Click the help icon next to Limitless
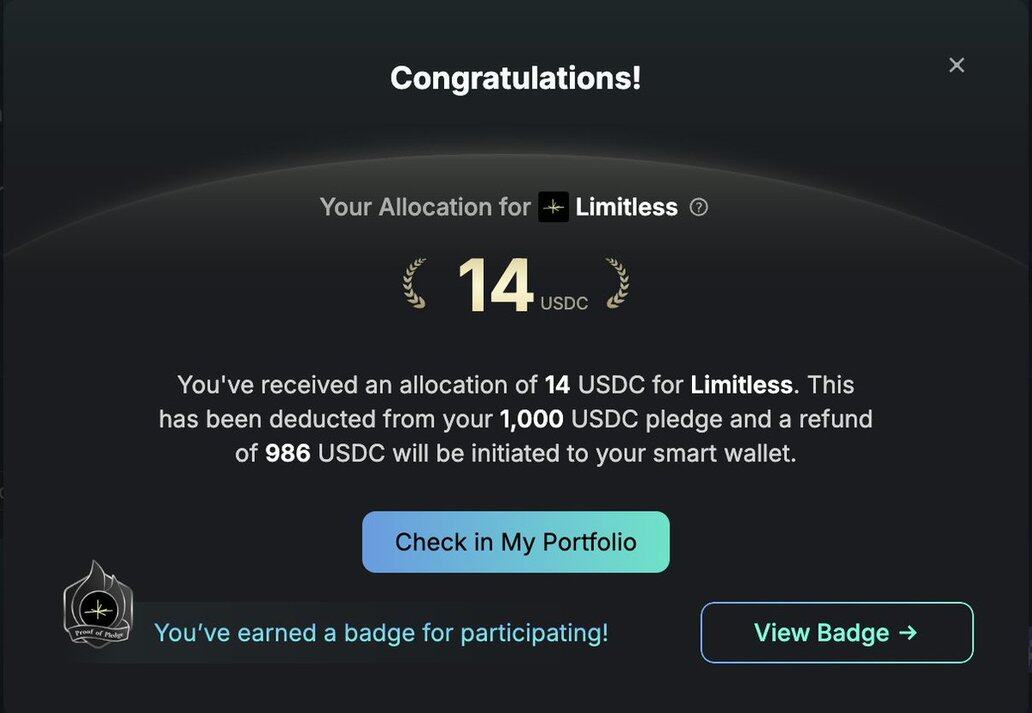1032x713 pixels. (699, 207)
